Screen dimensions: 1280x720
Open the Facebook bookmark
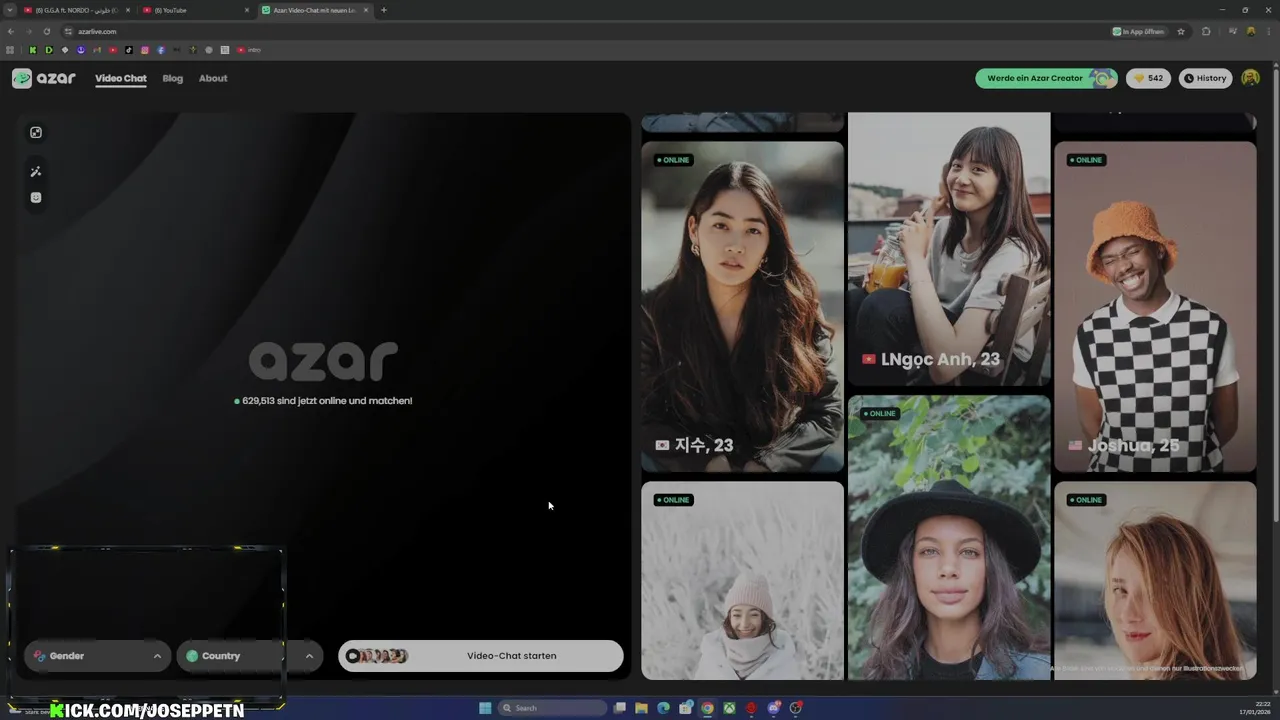tap(161, 49)
